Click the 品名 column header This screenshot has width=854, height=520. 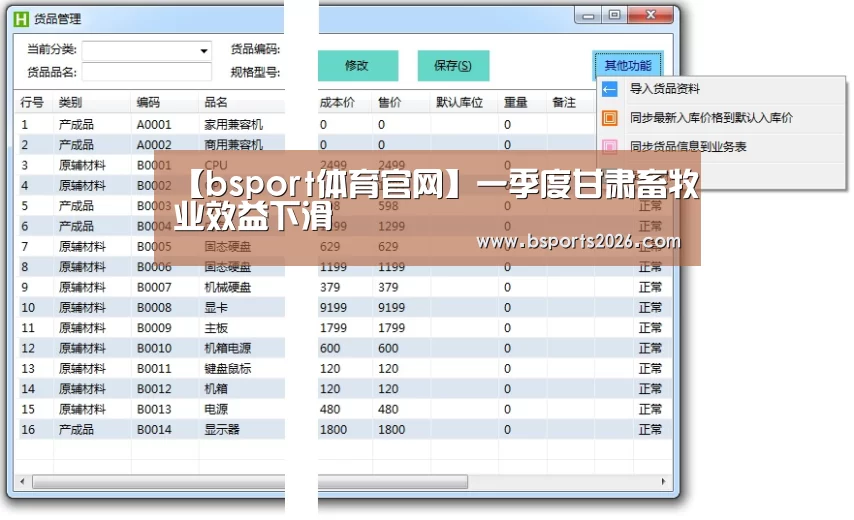pyautogui.click(x=216, y=102)
